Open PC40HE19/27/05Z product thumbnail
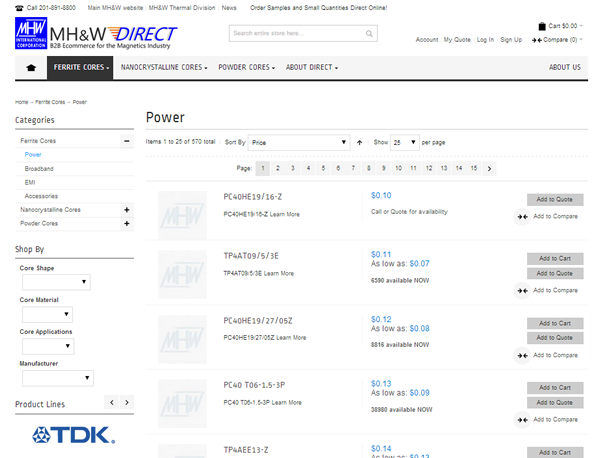Image resolution: width=600 pixels, height=458 pixels. tap(182, 339)
